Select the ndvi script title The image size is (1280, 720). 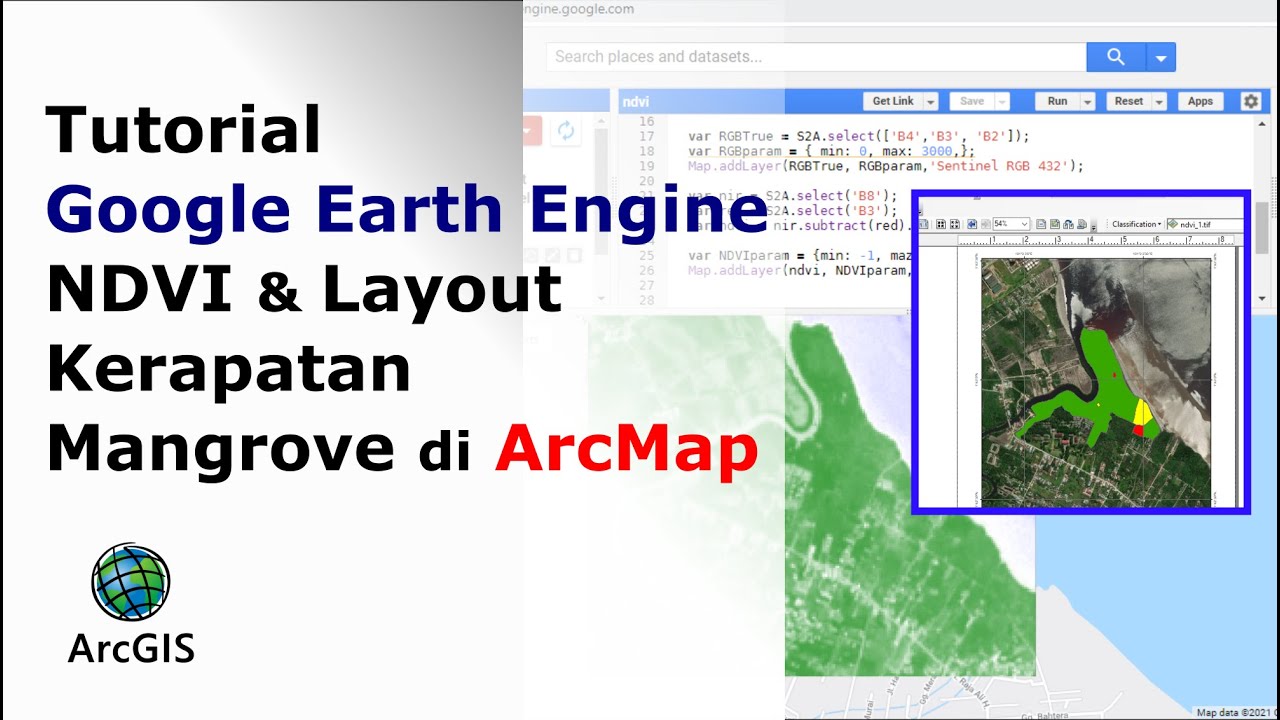(635, 101)
